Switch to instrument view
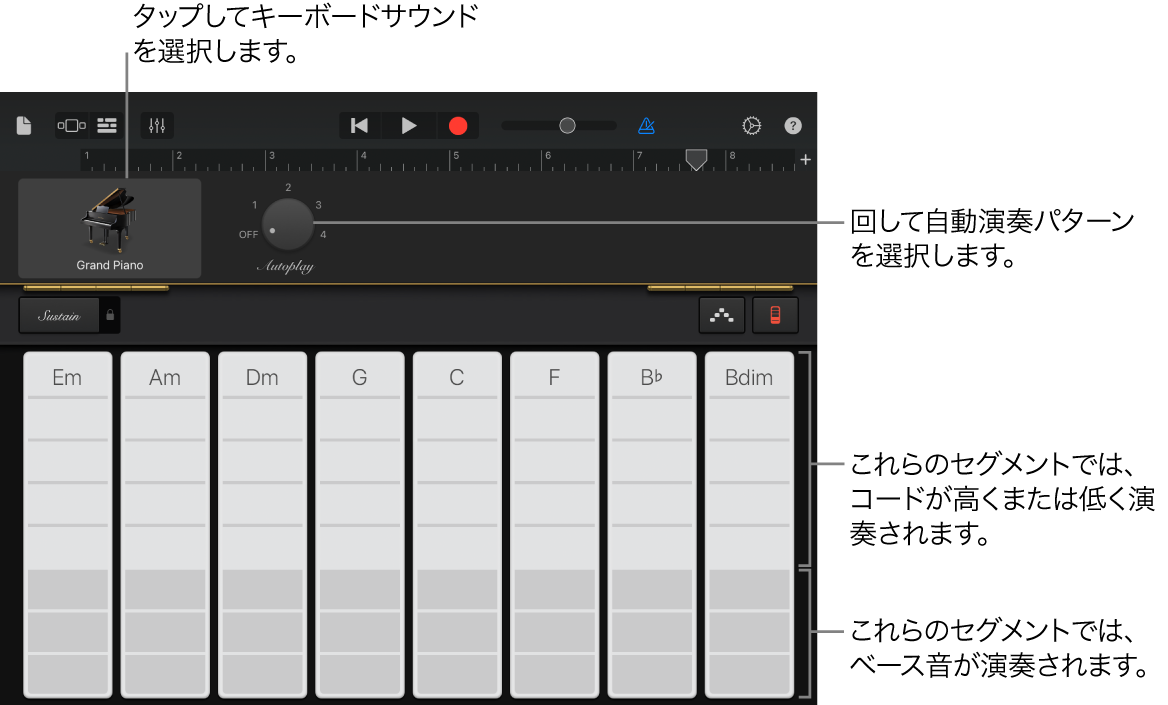The height and width of the screenshot is (705, 1168). click(71, 125)
